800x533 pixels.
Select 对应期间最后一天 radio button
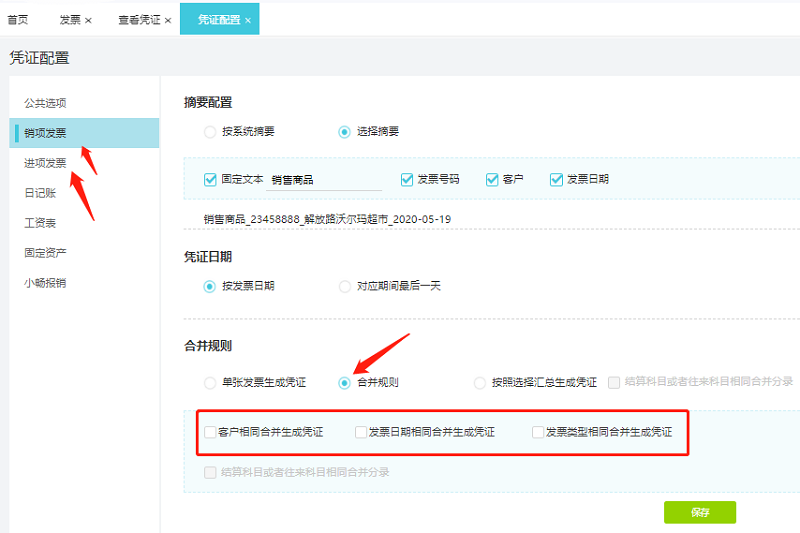(344, 286)
